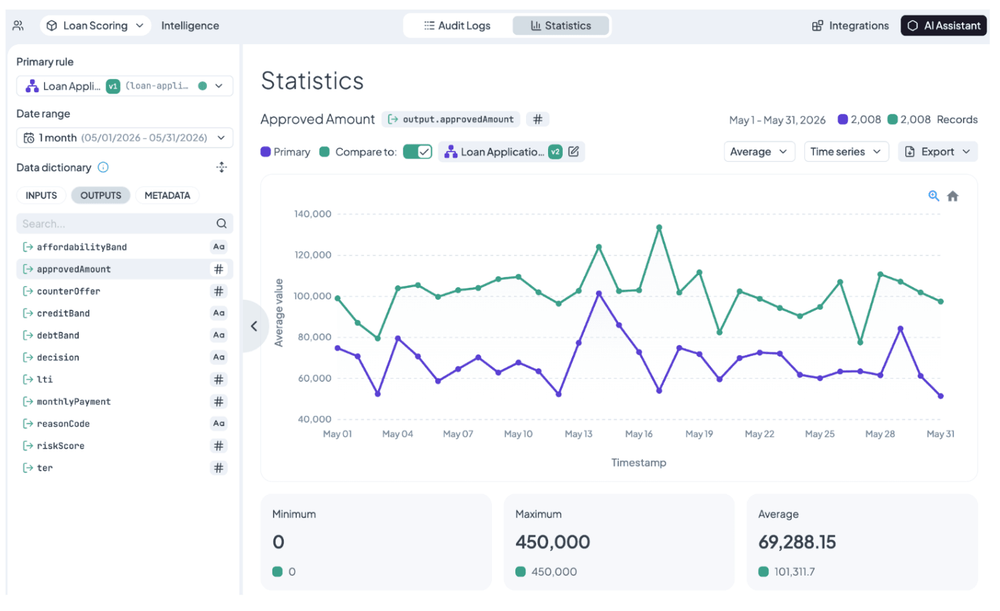
Task: Click the edit icon beside compared rule
Action: pyautogui.click(x=573, y=151)
